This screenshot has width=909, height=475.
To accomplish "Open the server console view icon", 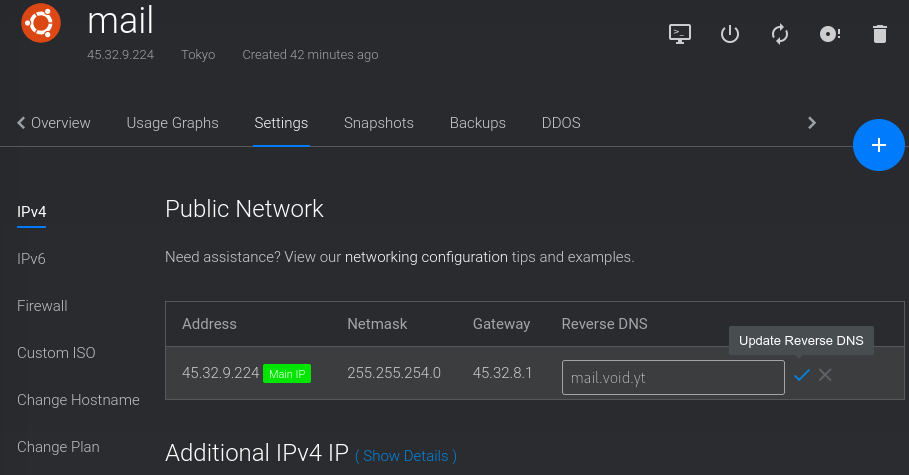I will click(x=679, y=34).
